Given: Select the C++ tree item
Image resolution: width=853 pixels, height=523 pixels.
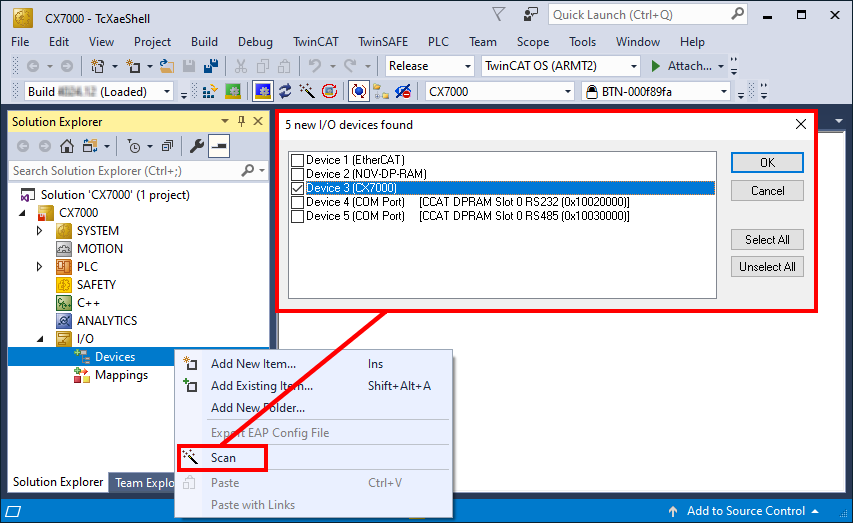Looking at the screenshot, I should [88, 303].
